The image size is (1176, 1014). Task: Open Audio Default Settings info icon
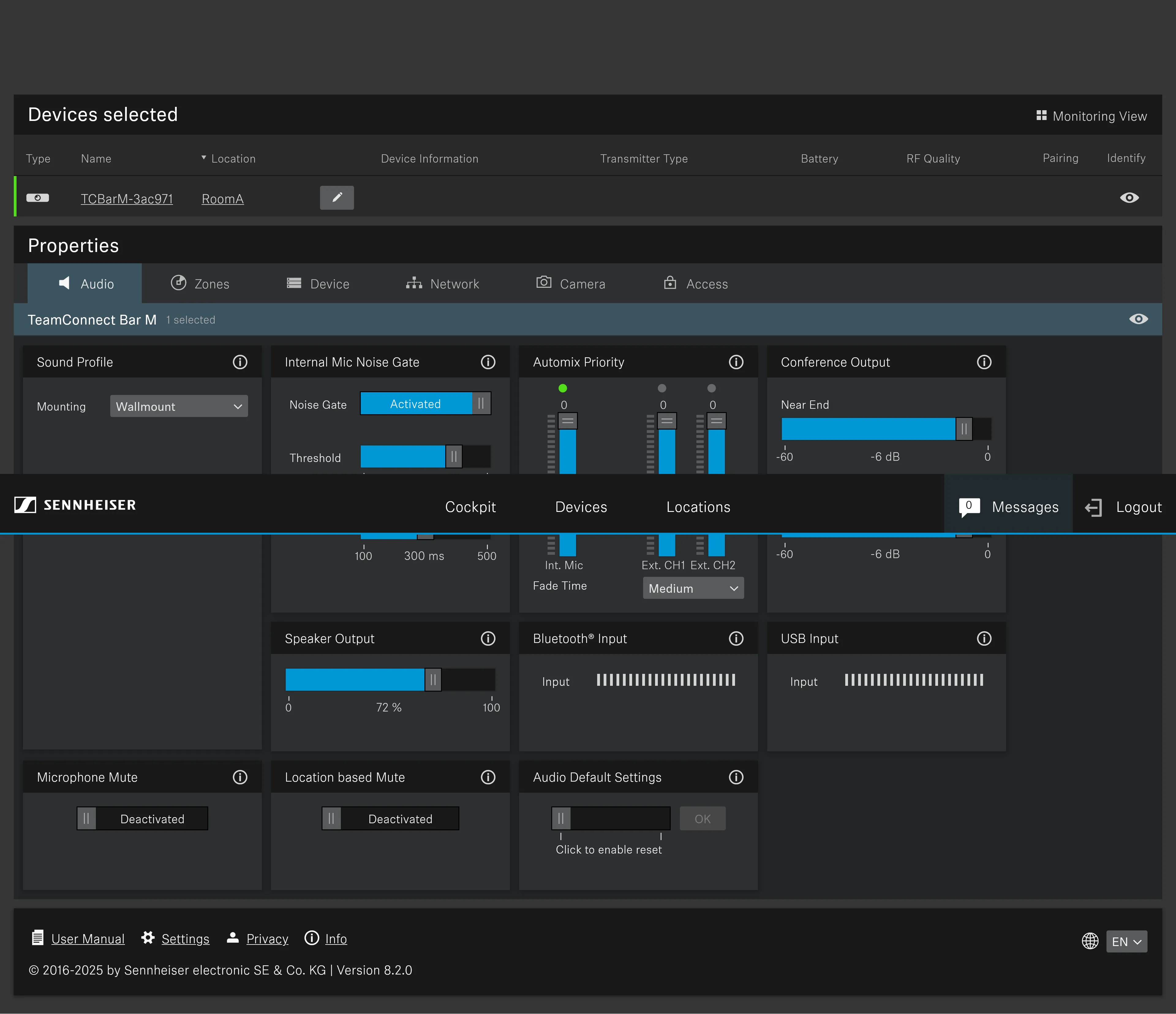[736, 777]
